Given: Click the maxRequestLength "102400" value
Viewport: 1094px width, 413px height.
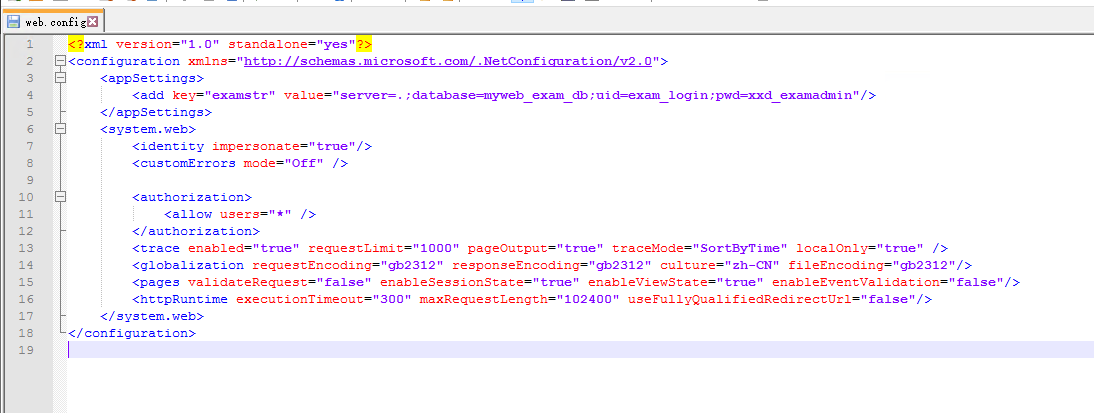Looking at the screenshot, I should click(x=588, y=299).
